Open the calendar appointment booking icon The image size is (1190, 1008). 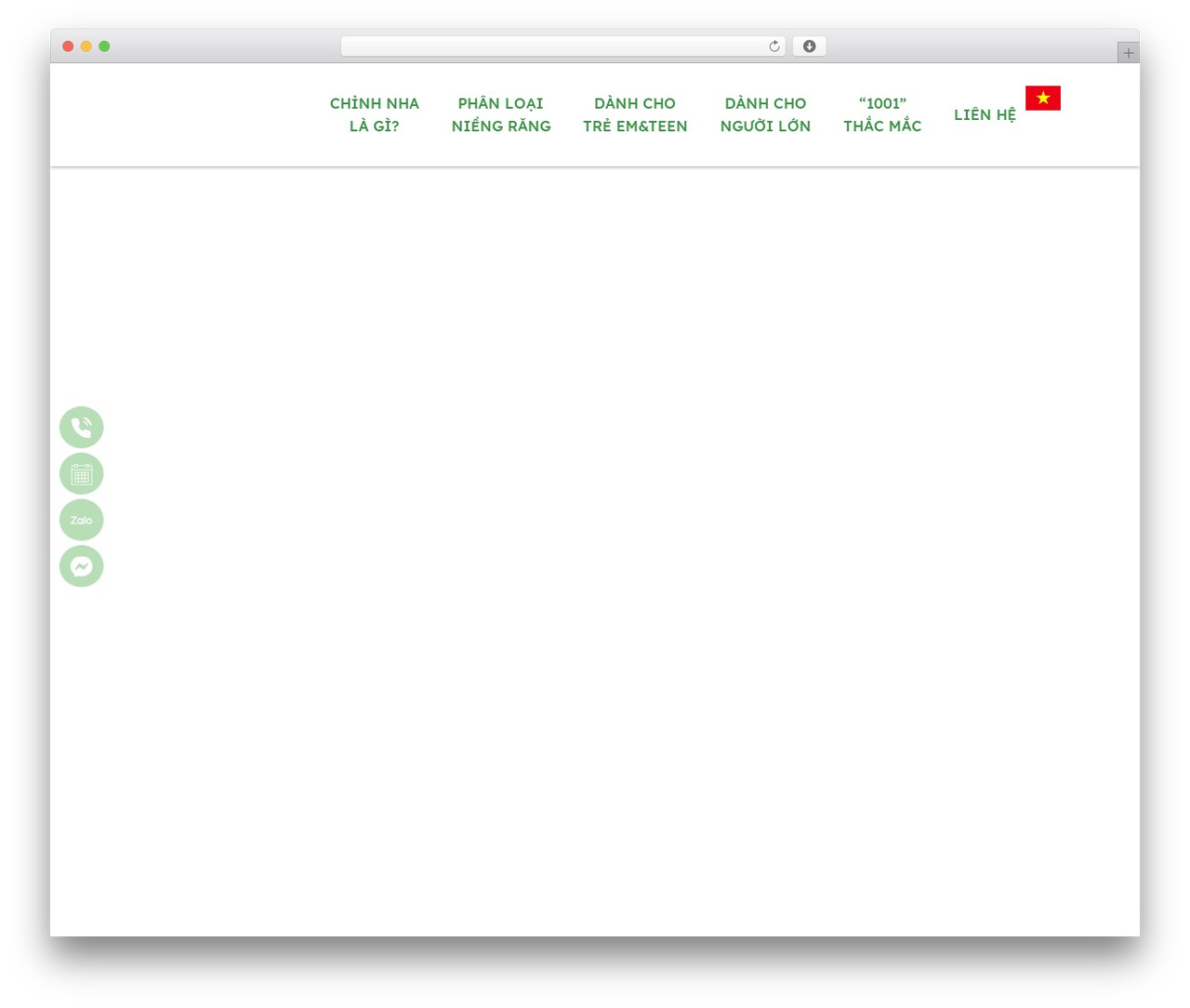pyautogui.click(x=82, y=474)
